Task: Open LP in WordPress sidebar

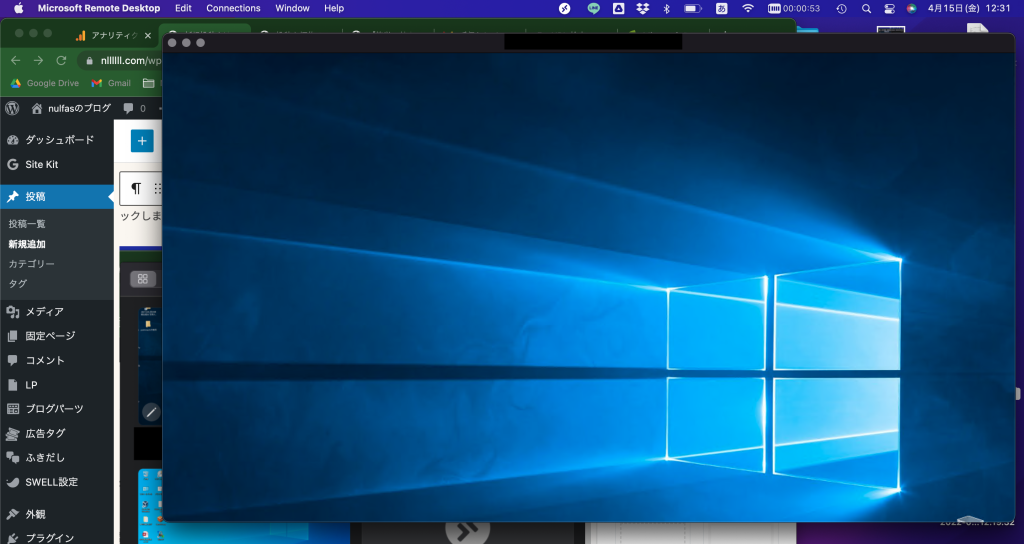Action: (x=57, y=385)
